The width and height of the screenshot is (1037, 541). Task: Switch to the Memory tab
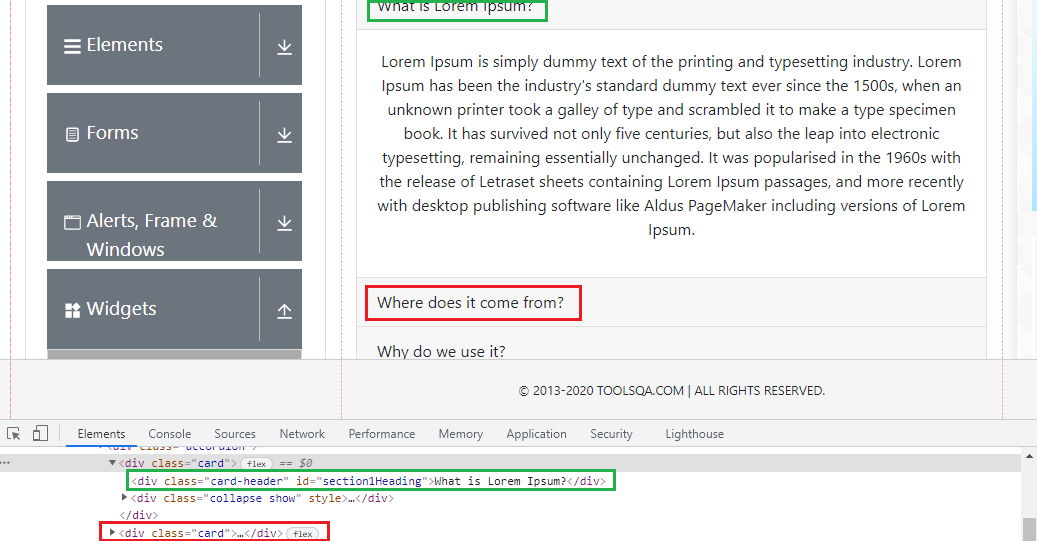tap(460, 434)
